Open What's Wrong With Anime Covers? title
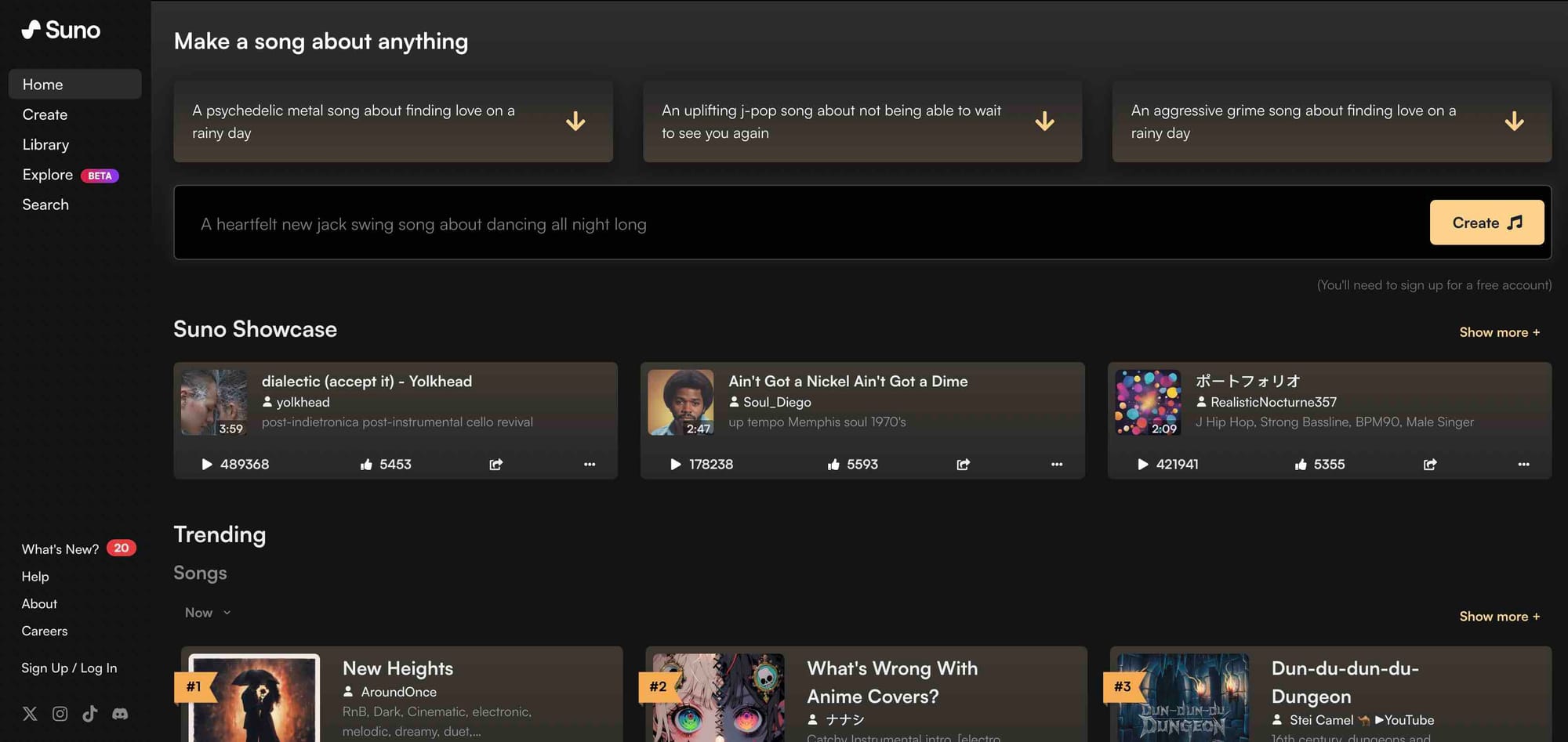The width and height of the screenshot is (1568, 742). click(x=892, y=682)
